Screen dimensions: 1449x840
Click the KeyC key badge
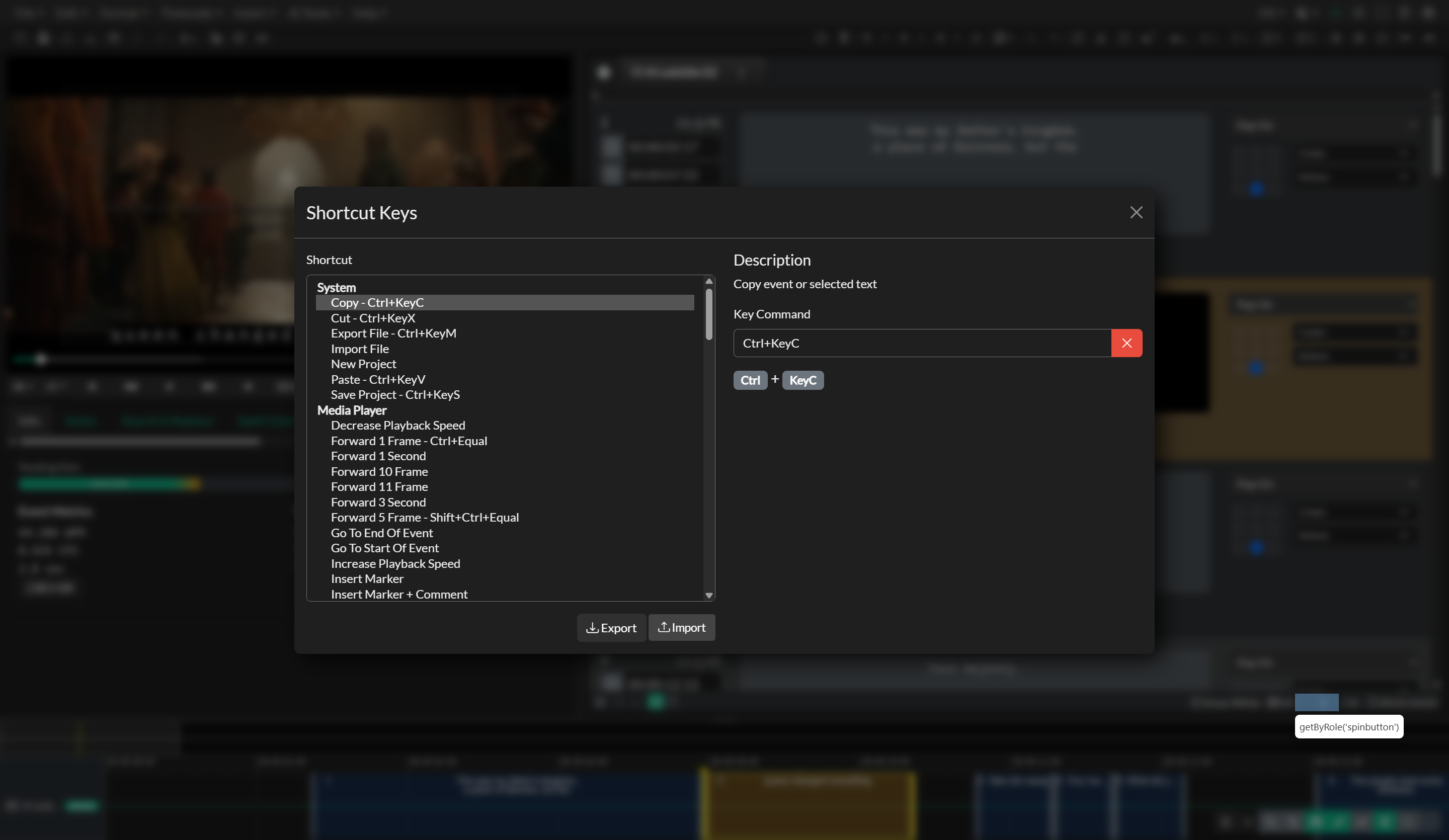802,380
